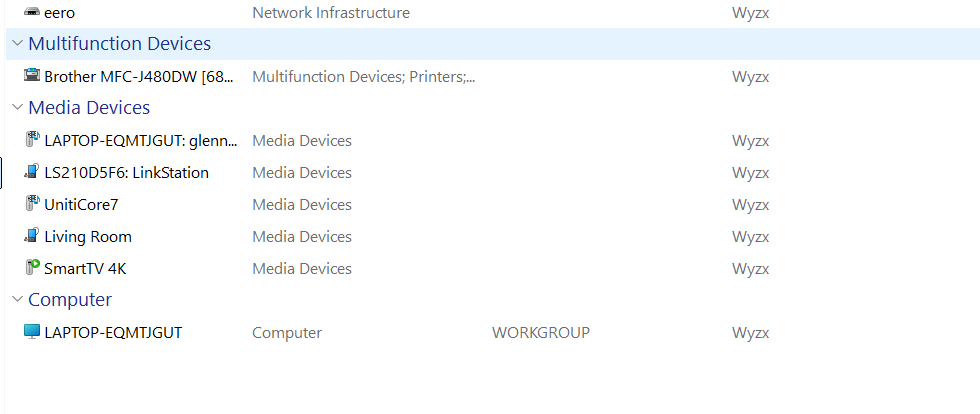Collapse the Multifunction Devices group chevron
This screenshot has height=414, width=980.
(18, 44)
